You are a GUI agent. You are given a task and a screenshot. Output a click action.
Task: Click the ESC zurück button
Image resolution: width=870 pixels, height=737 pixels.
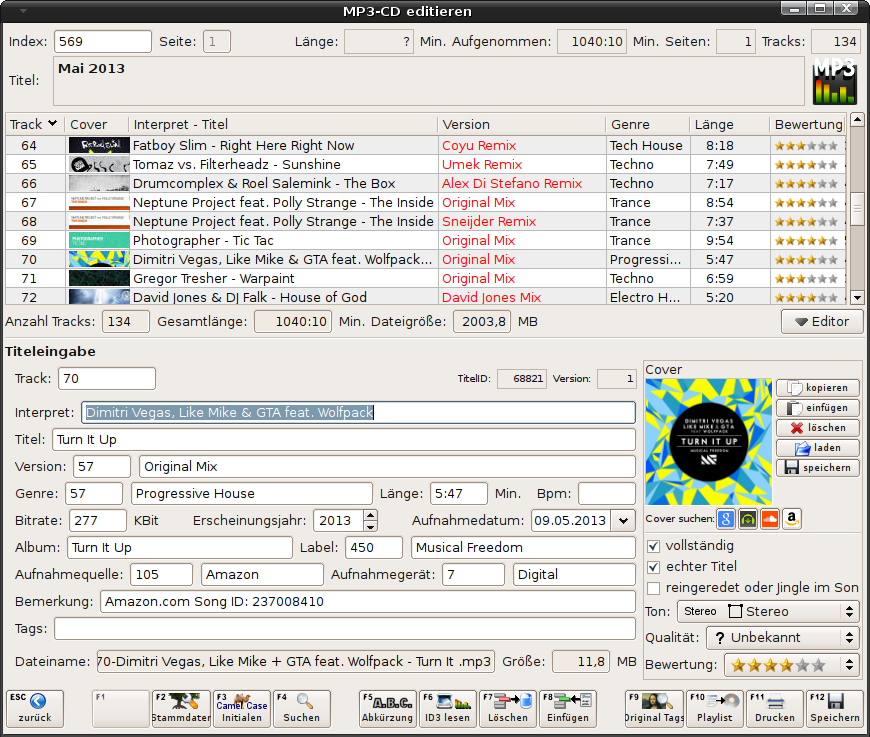(x=35, y=708)
